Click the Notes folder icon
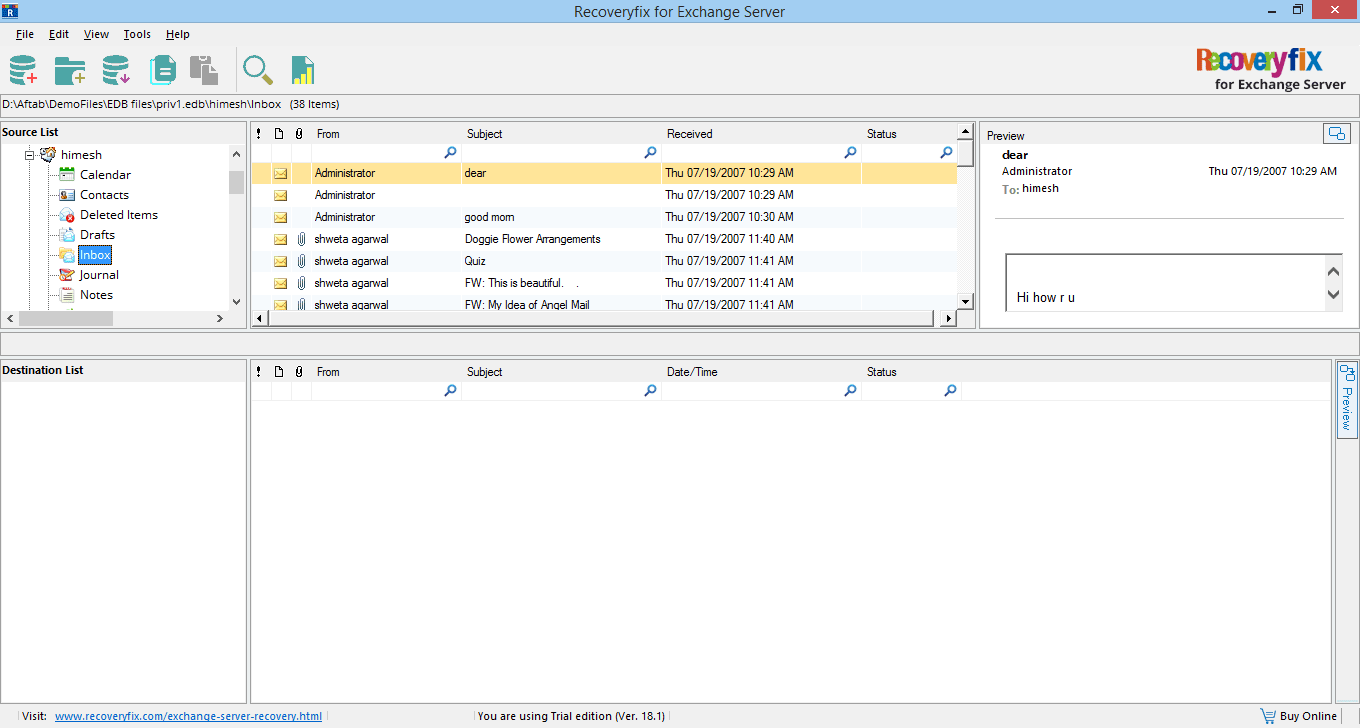 [67, 294]
